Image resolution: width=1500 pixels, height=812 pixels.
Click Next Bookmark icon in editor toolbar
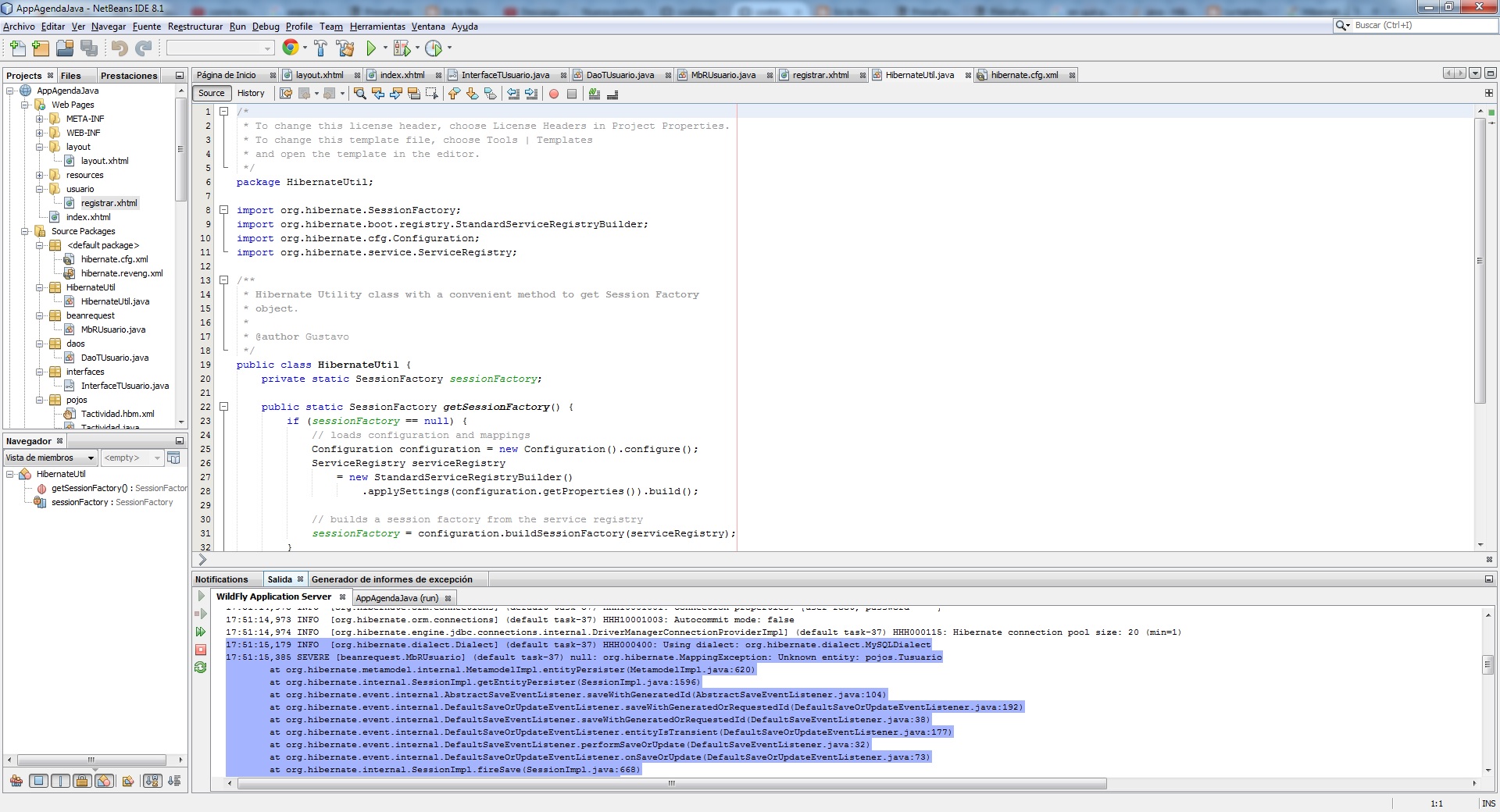pyautogui.click(x=472, y=94)
